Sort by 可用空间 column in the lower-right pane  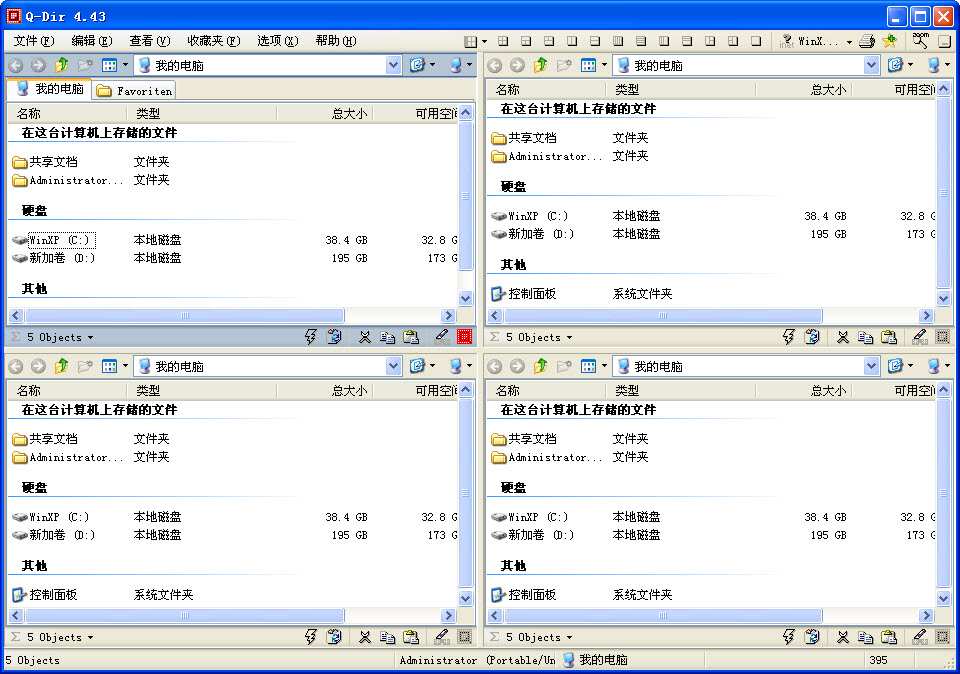894,390
